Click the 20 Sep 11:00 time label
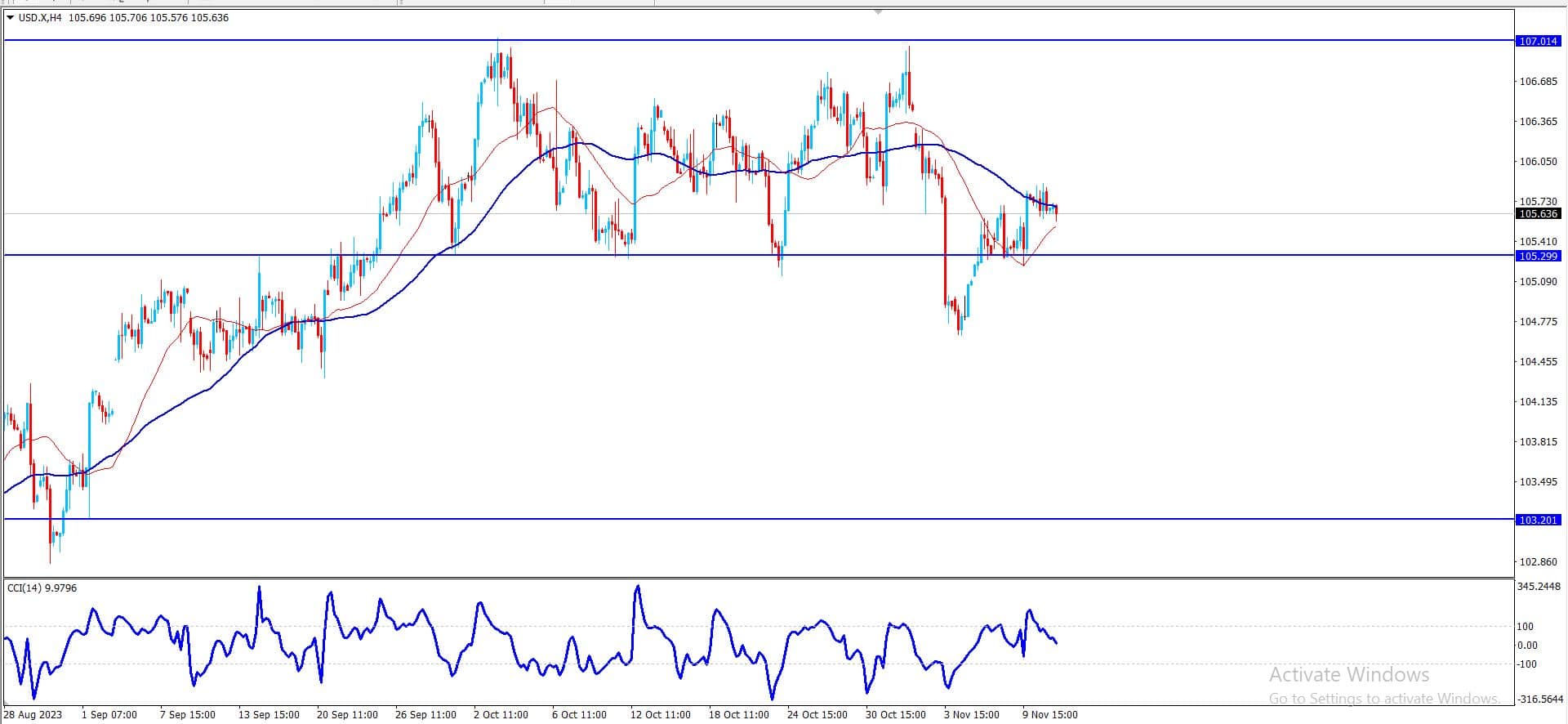 point(347,715)
